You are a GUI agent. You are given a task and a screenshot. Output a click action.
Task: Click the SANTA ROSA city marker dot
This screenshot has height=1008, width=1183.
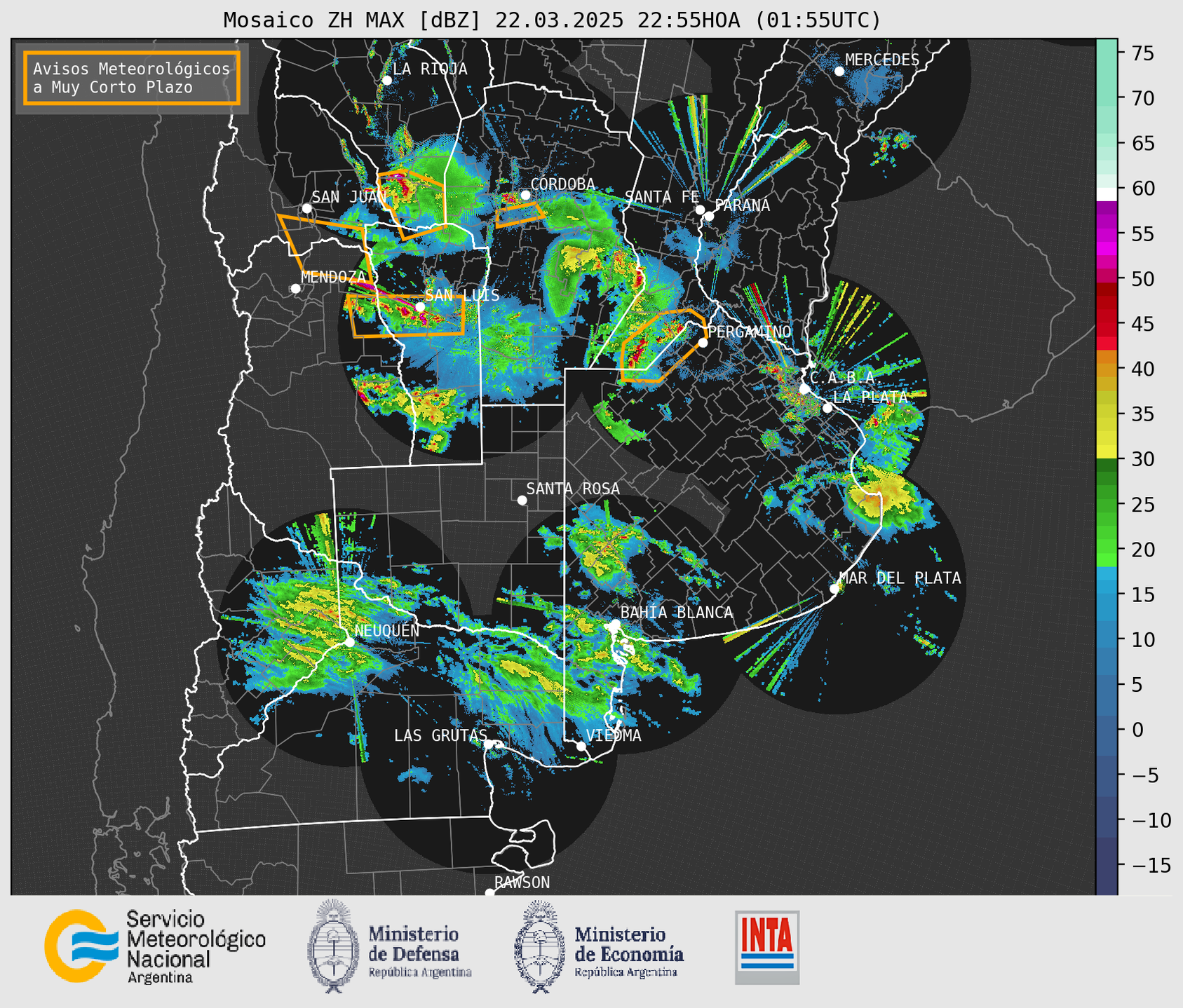tap(522, 500)
